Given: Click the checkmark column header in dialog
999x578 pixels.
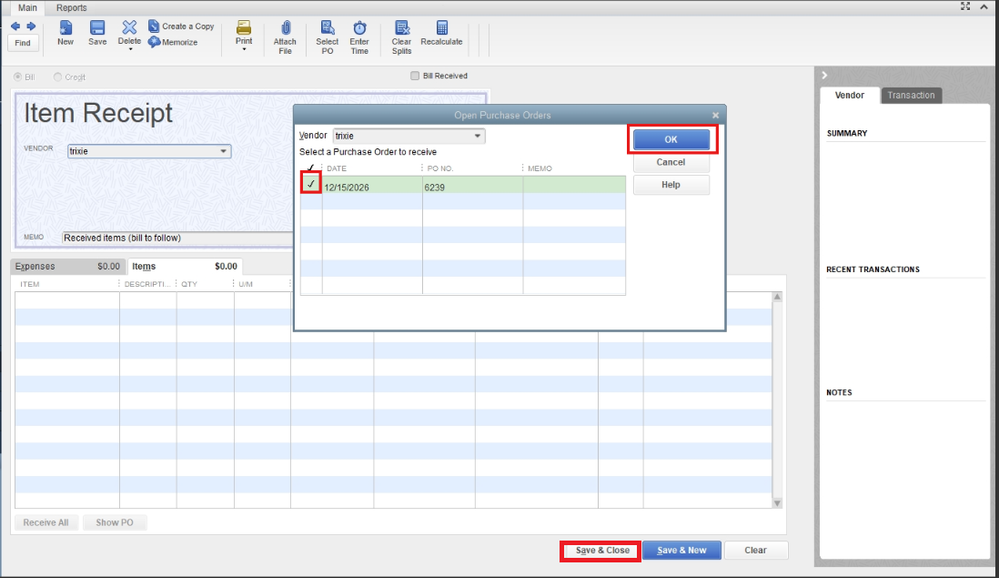Looking at the screenshot, I should (x=311, y=168).
